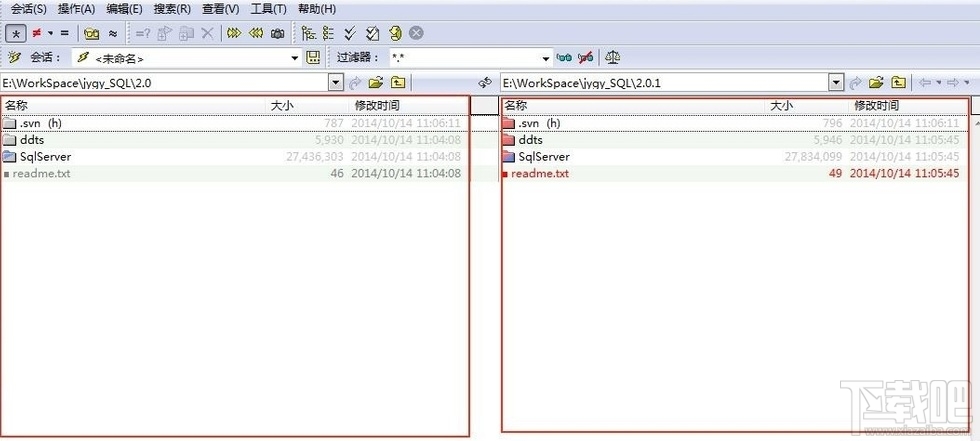Click the 过滤器 filter input field
980x441 pixels.
464,58
